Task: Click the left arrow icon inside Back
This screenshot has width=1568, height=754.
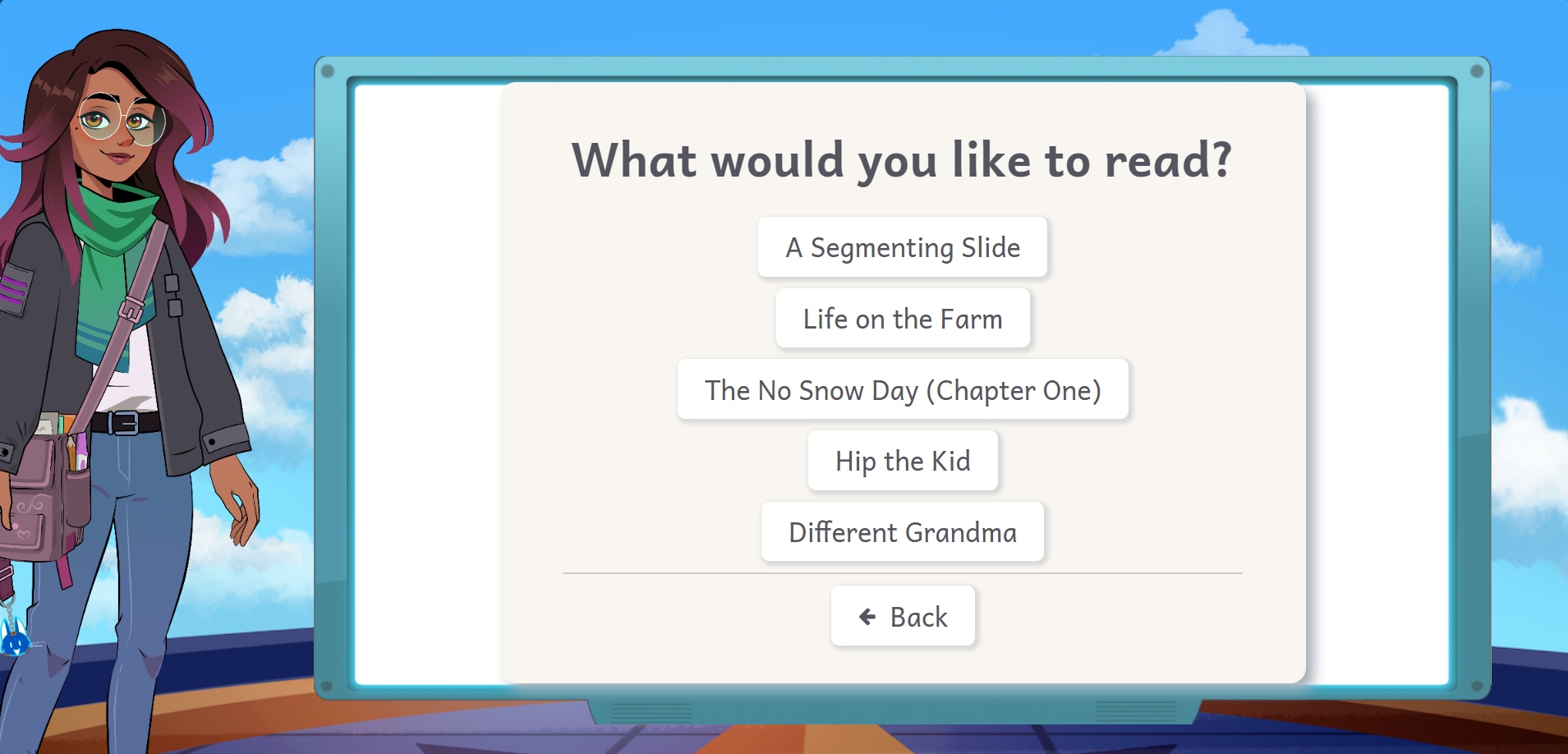Action: pyautogui.click(x=867, y=616)
